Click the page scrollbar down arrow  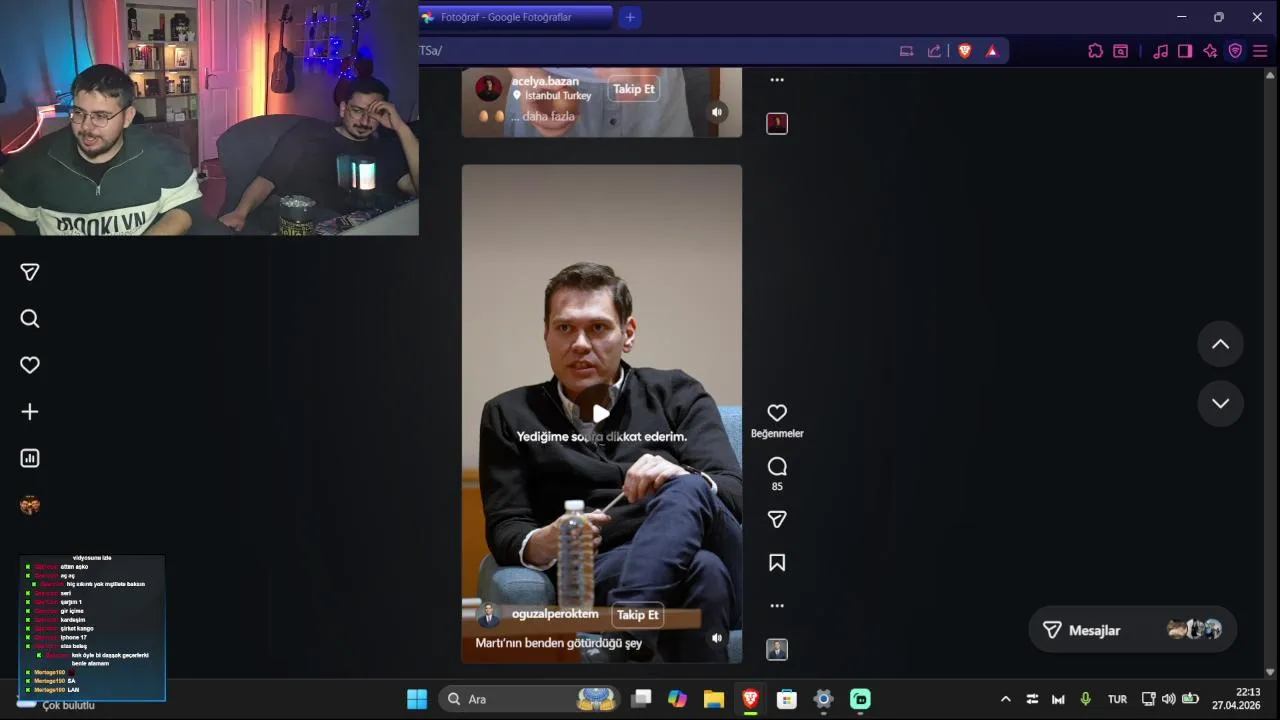click(1271, 672)
